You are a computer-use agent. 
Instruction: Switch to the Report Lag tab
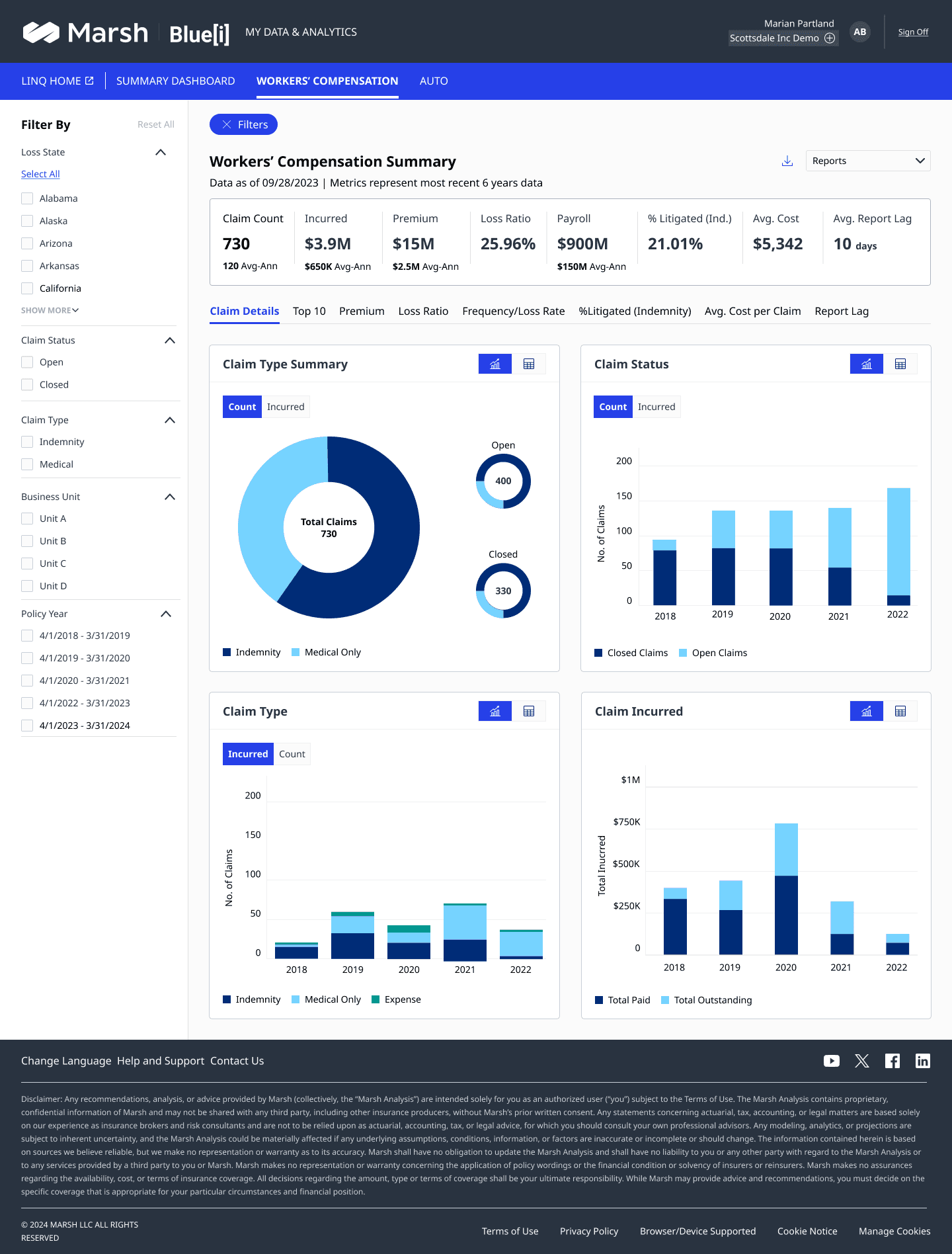tap(842, 311)
